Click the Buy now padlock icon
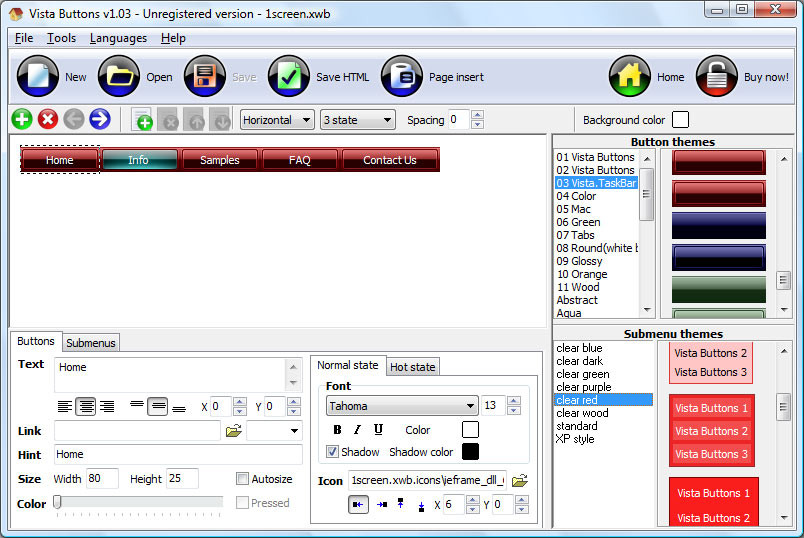The width and height of the screenshot is (804, 538). [716, 76]
